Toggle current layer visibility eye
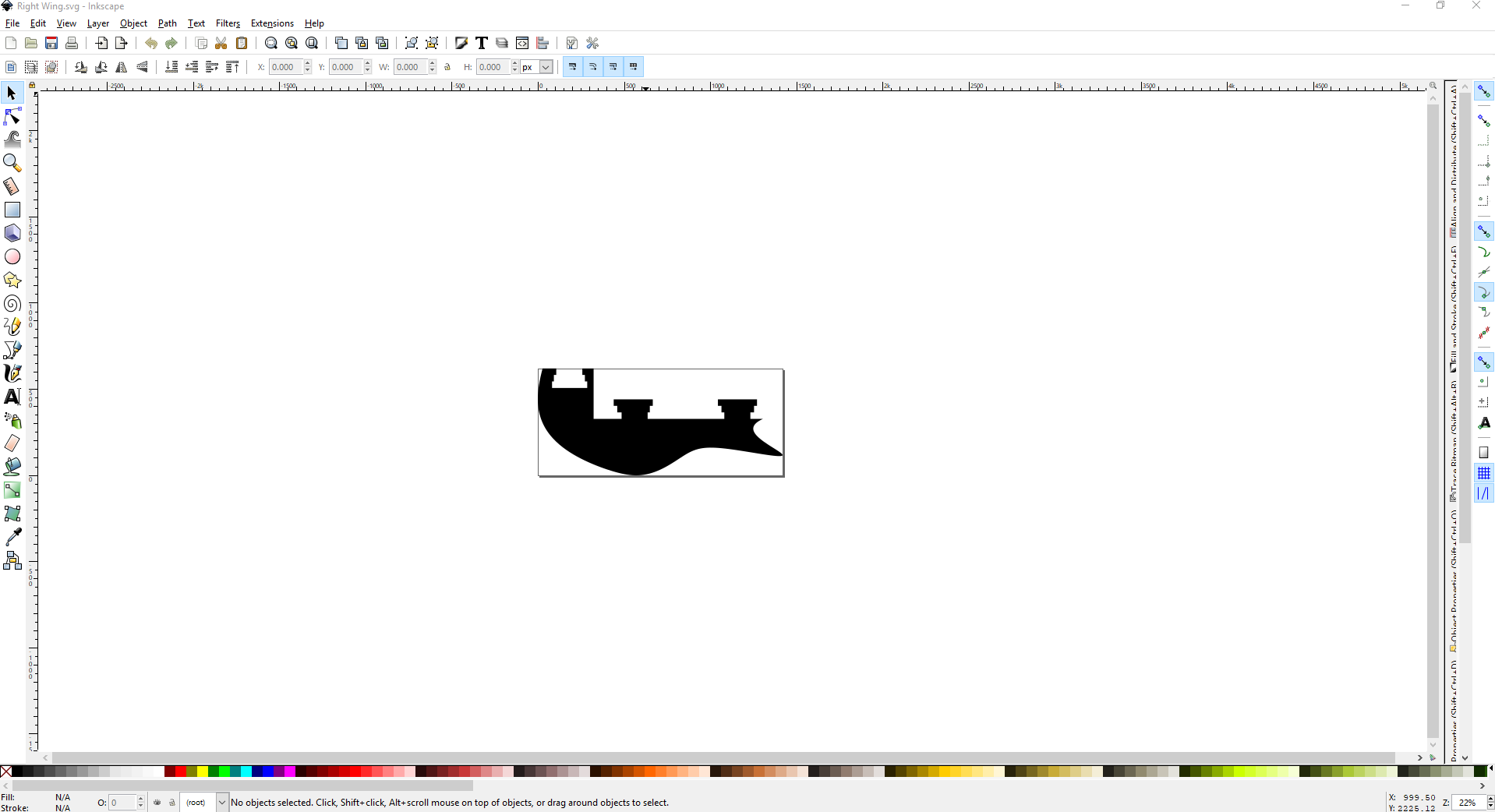The width and height of the screenshot is (1495, 812). 157,802
